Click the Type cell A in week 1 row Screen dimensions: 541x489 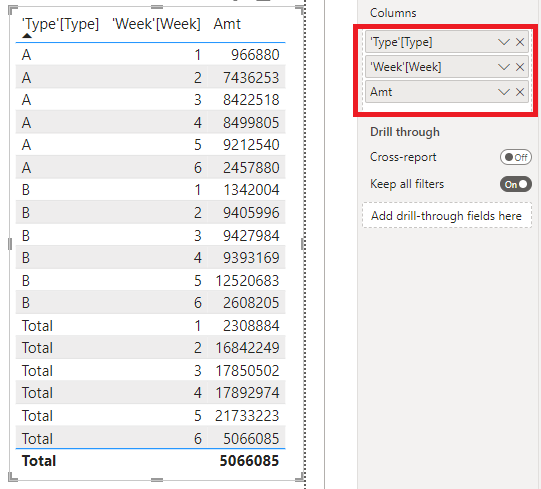click(27, 55)
